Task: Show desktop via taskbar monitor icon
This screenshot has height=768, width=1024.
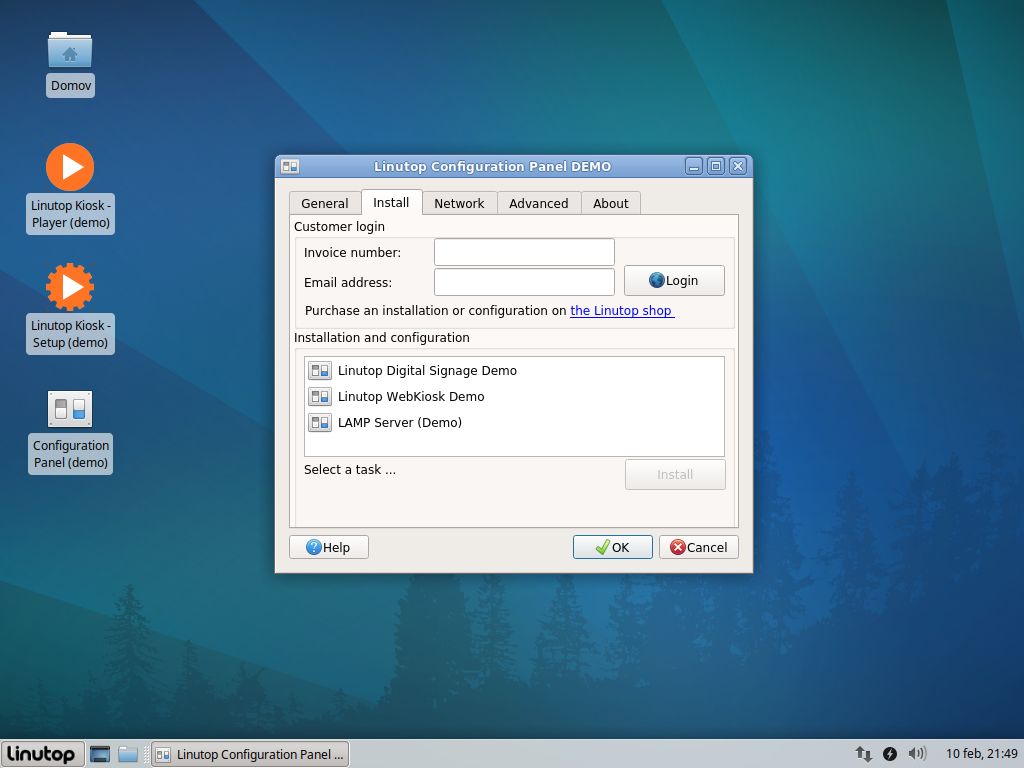Action: (100, 754)
